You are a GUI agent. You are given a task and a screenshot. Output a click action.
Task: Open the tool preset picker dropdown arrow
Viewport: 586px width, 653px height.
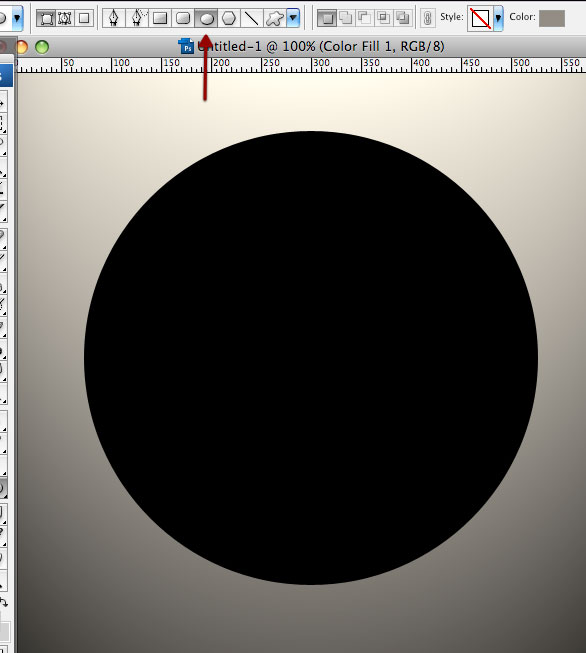click(x=17, y=18)
